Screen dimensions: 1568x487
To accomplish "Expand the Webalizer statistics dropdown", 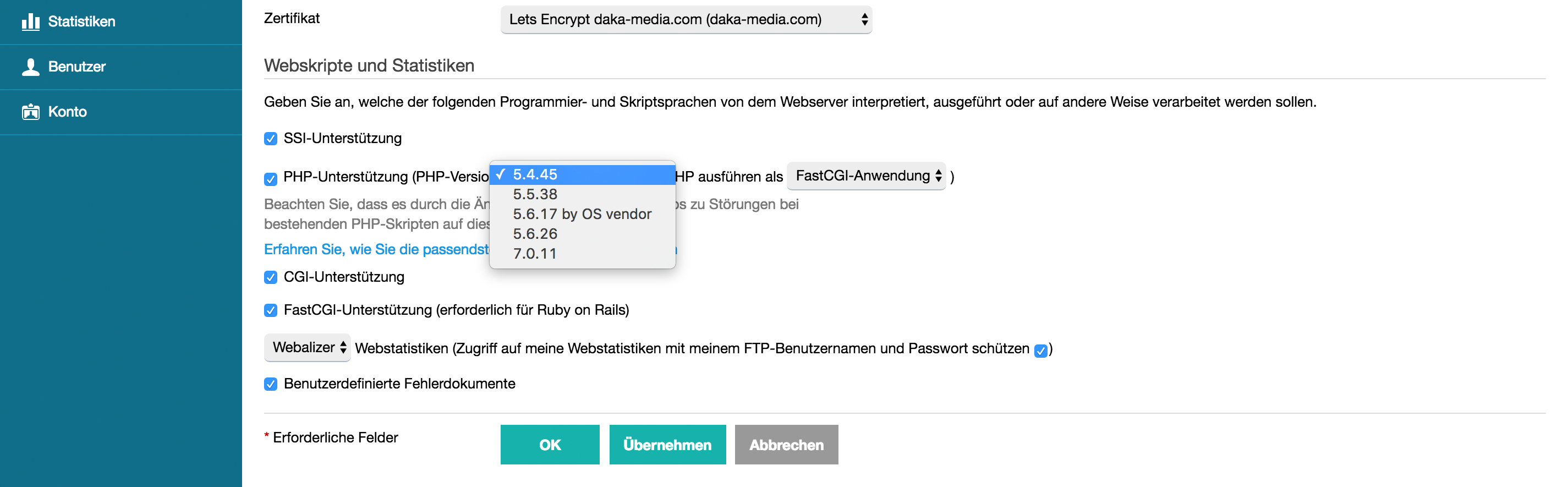I will pyautogui.click(x=308, y=348).
